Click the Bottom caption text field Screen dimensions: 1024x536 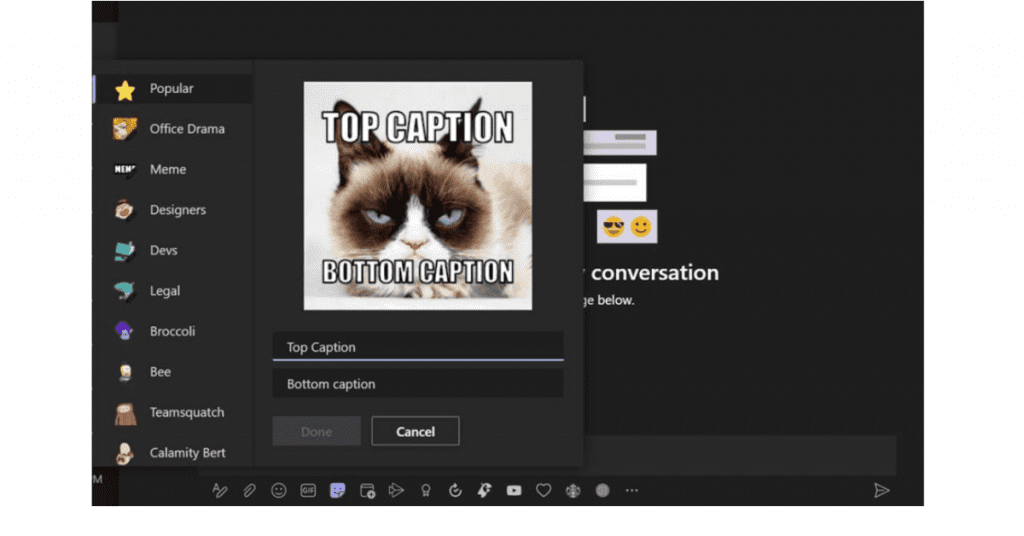click(417, 384)
